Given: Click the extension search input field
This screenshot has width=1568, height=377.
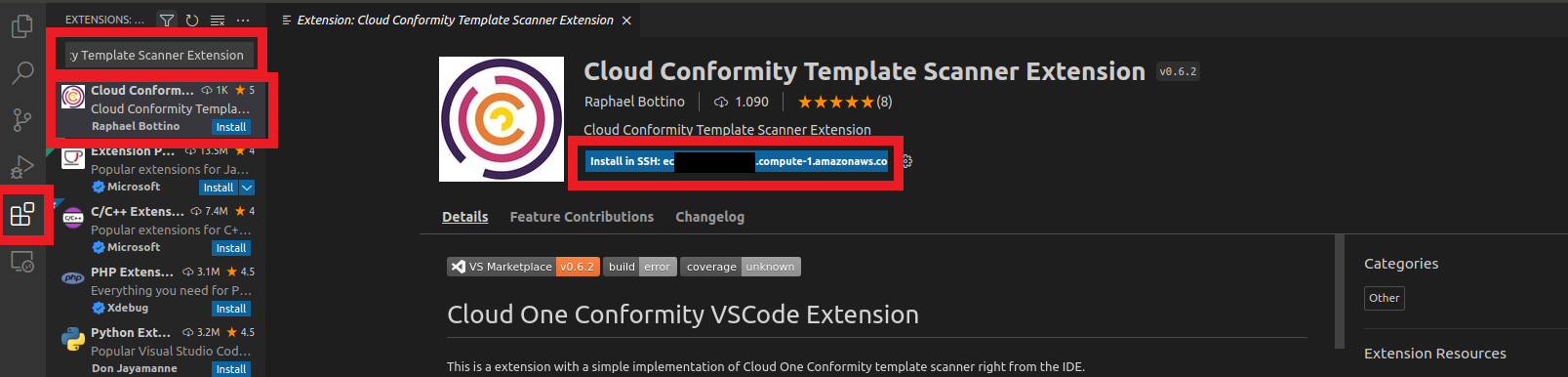Looking at the screenshot, I should [x=161, y=55].
